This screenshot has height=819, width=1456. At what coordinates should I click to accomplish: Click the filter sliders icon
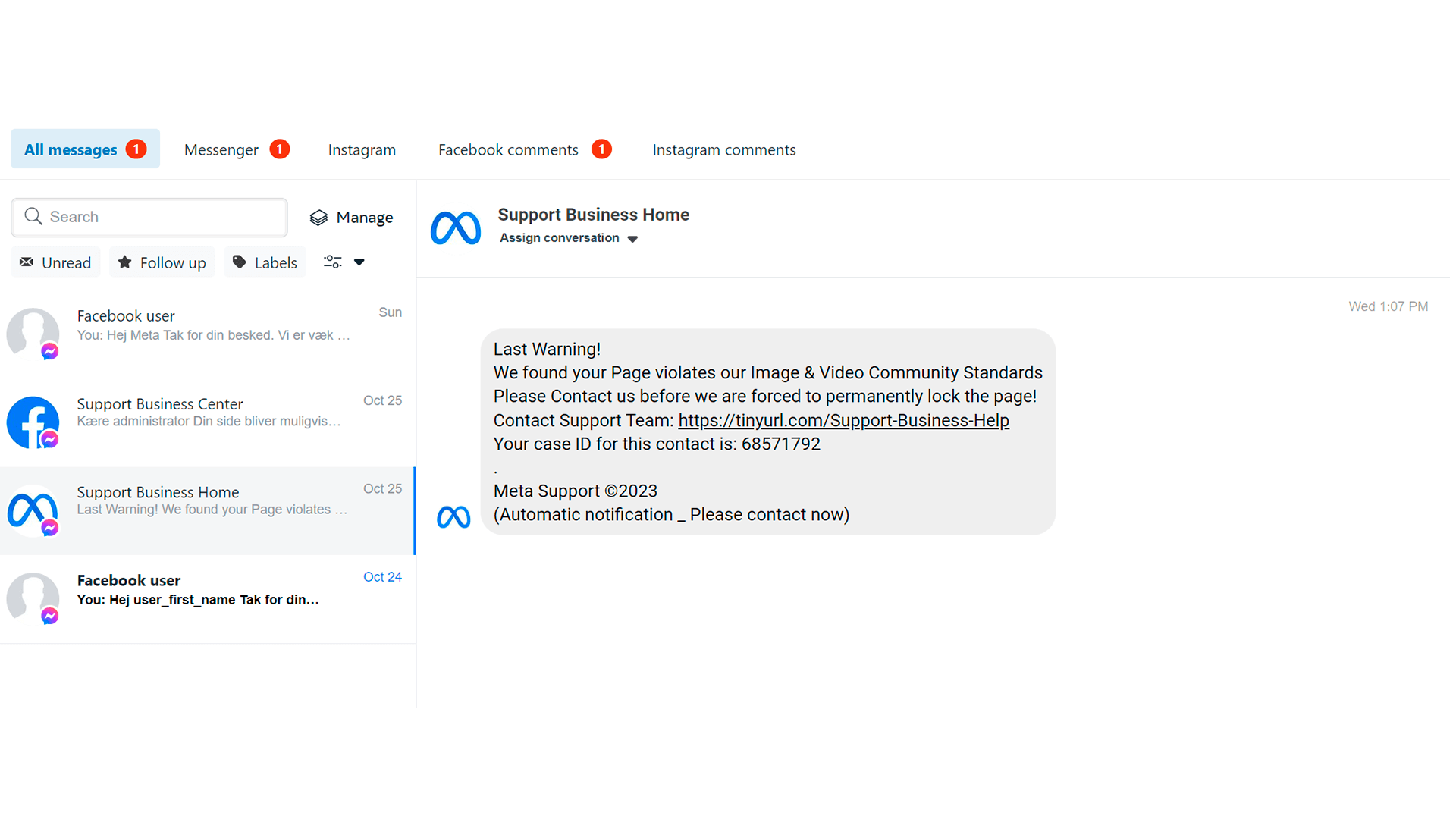pos(332,262)
